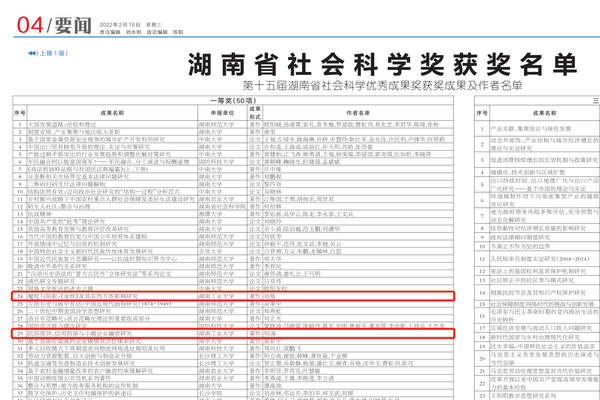Click '湖南工业大学' in row 24
600x400 pixels.
pos(216,296)
